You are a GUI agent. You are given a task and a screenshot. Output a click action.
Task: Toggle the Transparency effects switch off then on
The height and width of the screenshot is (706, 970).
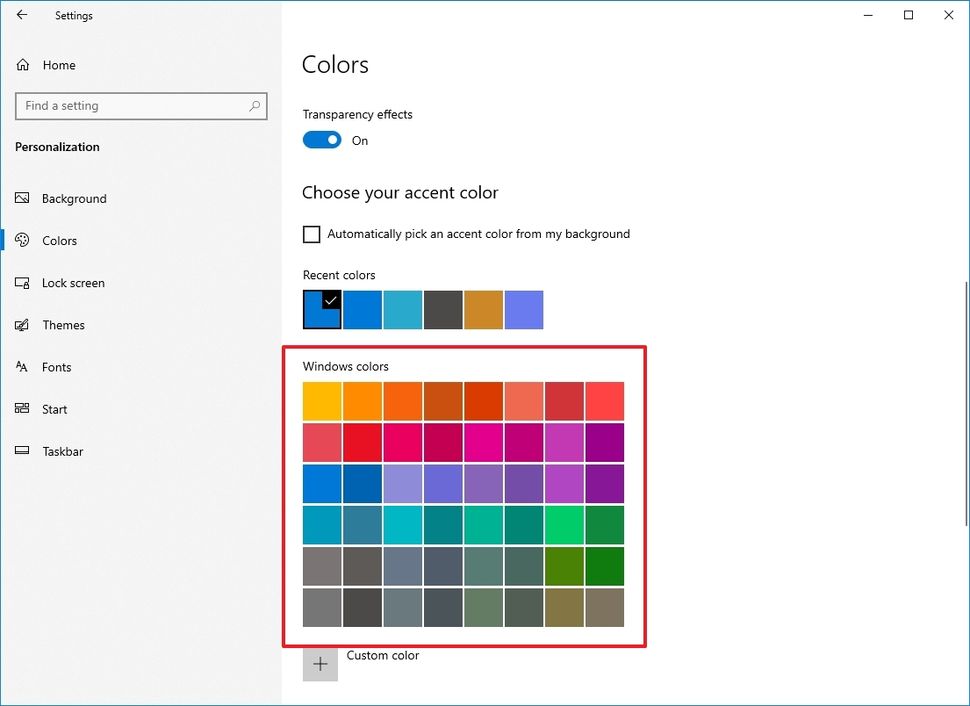(321, 140)
